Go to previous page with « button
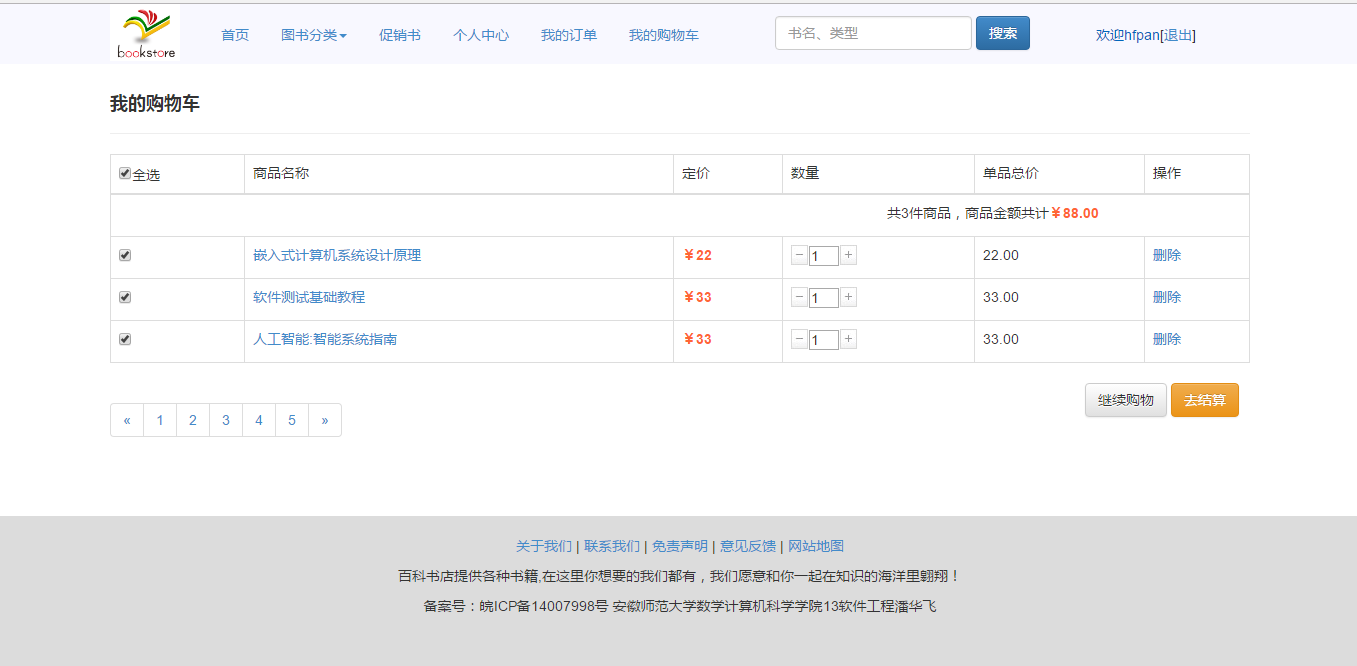Viewport: 1357px width, 666px height. pyautogui.click(x=127, y=420)
